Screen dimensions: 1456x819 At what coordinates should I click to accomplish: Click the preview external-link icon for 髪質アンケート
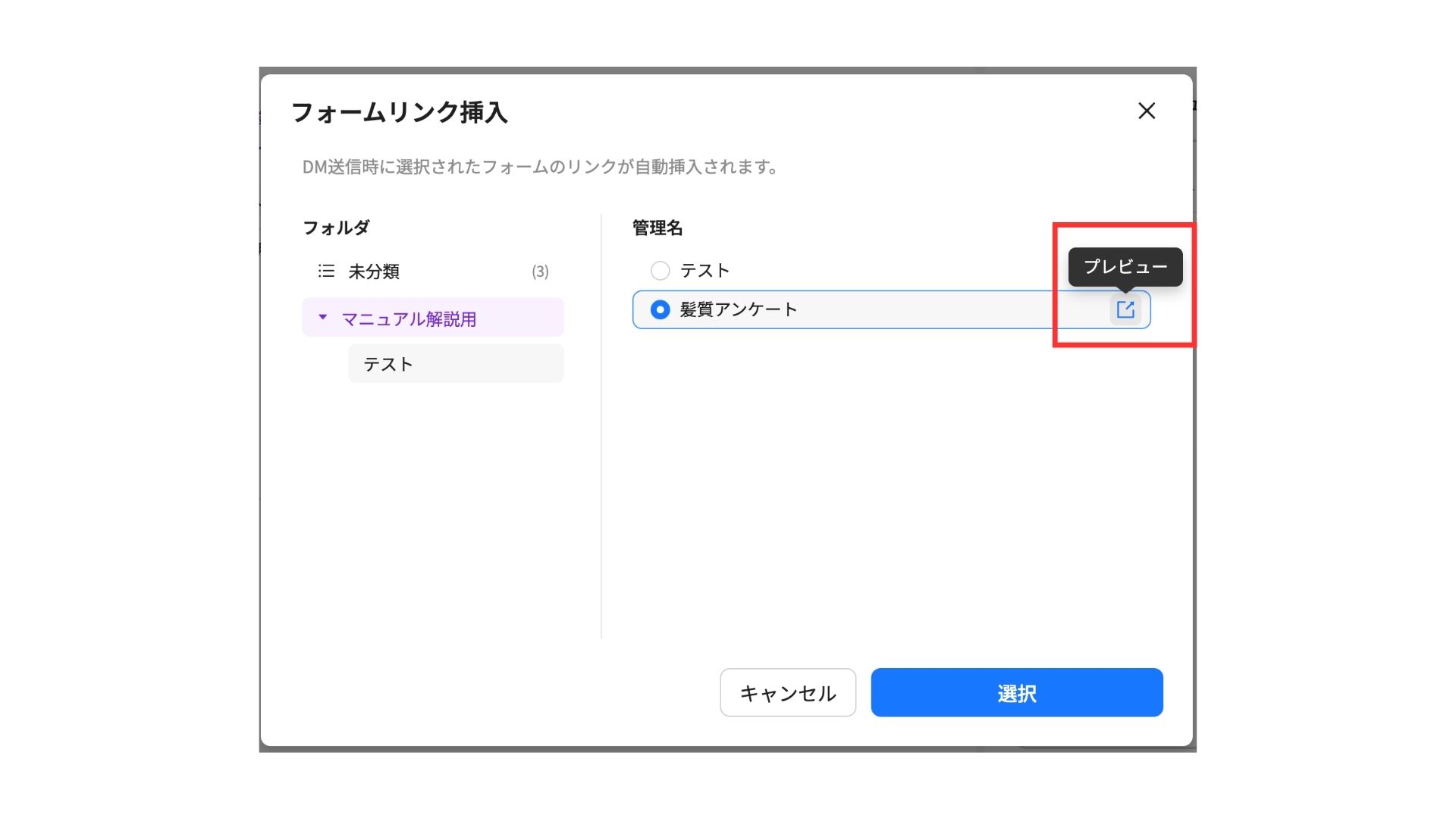1125,309
